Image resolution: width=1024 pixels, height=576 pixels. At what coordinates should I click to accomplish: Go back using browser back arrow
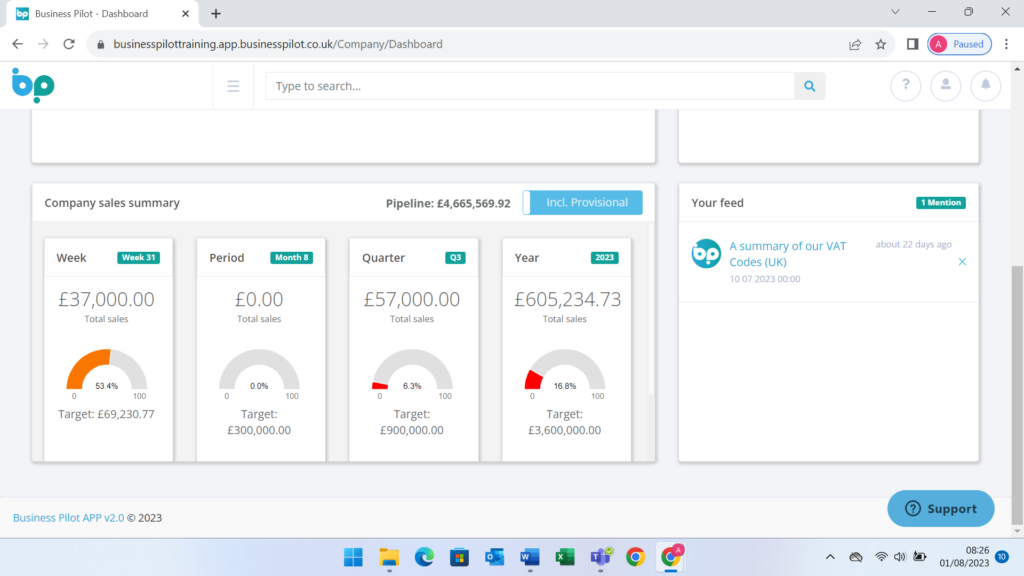pyautogui.click(x=18, y=44)
